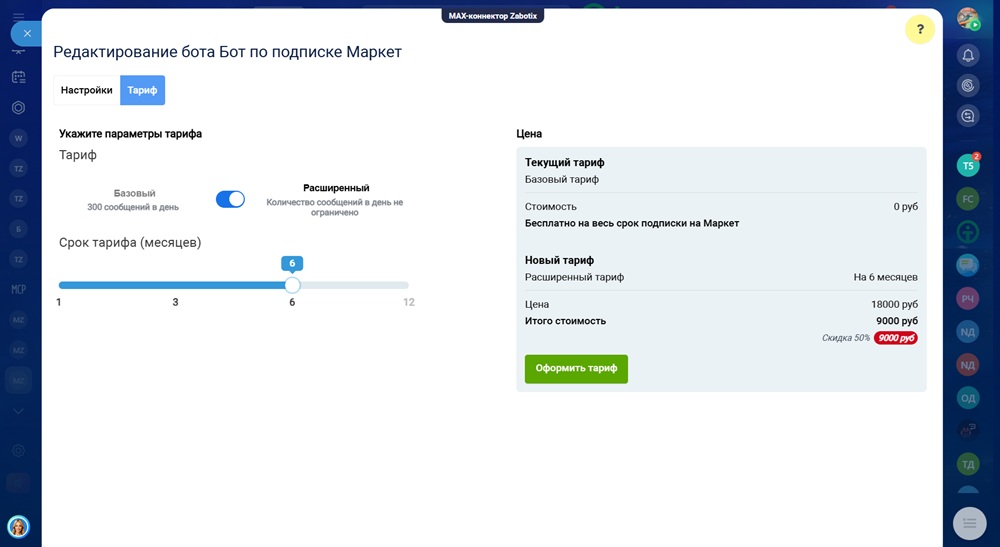1000x547 pixels.
Task: Click the tariff term slider handle
Action: (x=292, y=285)
